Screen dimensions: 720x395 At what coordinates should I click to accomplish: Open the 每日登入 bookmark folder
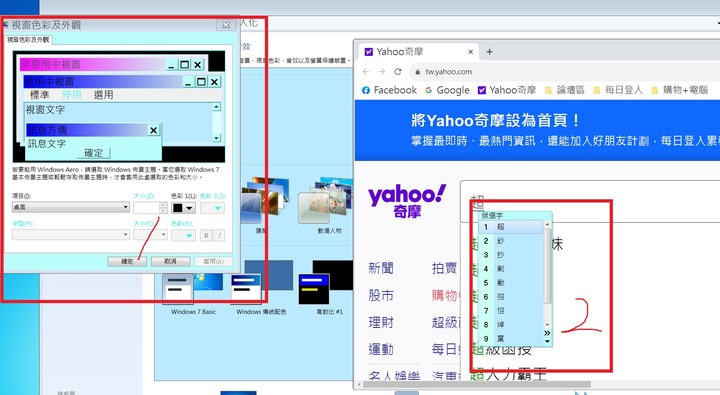618,90
